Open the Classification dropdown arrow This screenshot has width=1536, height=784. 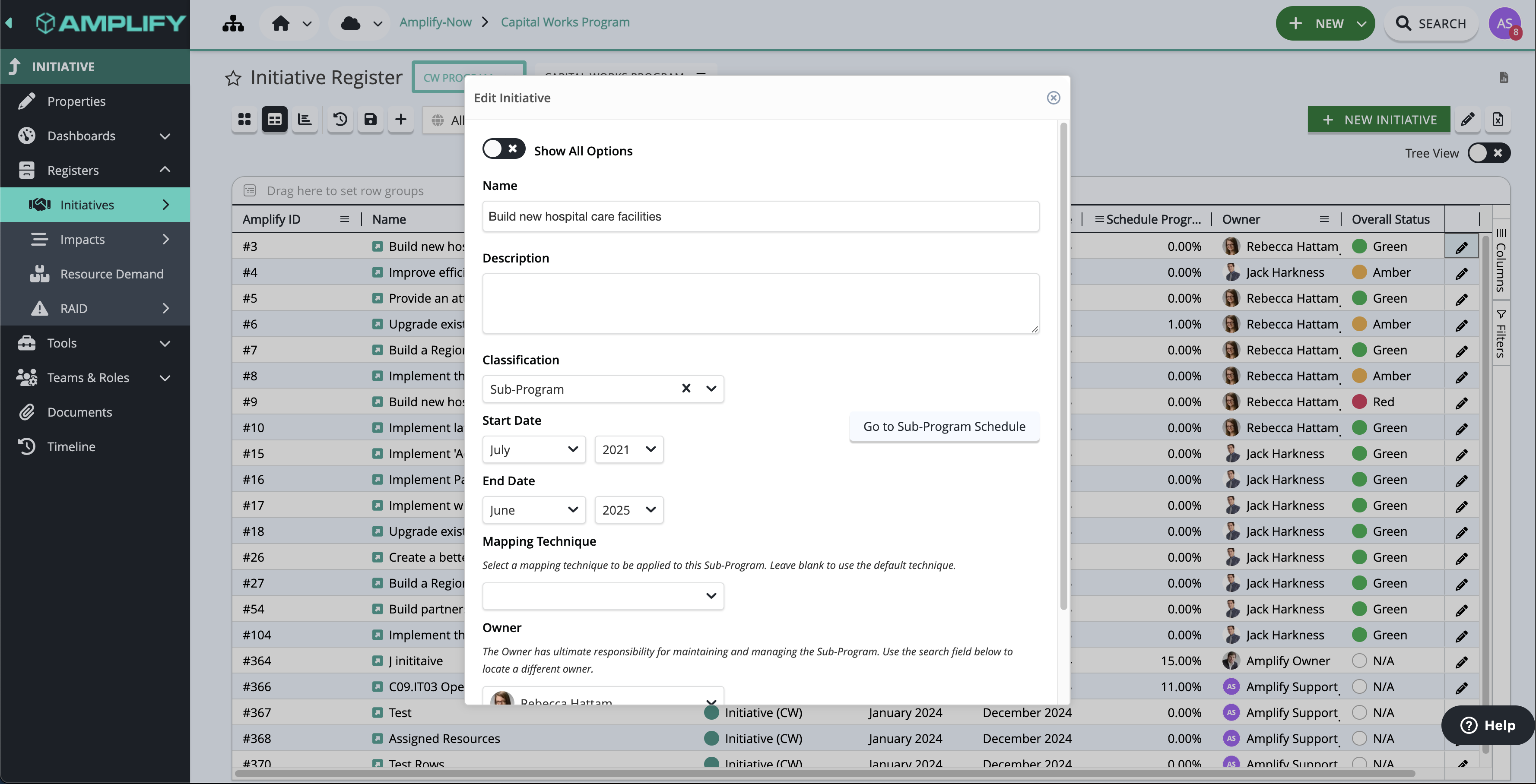[x=711, y=389]
